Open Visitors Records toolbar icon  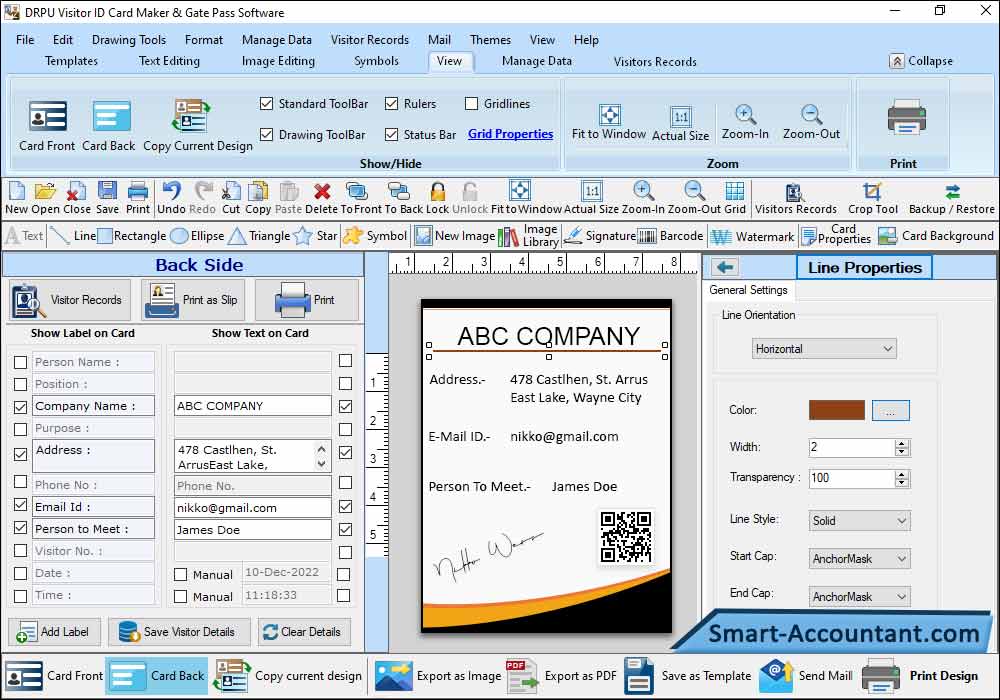795,192
